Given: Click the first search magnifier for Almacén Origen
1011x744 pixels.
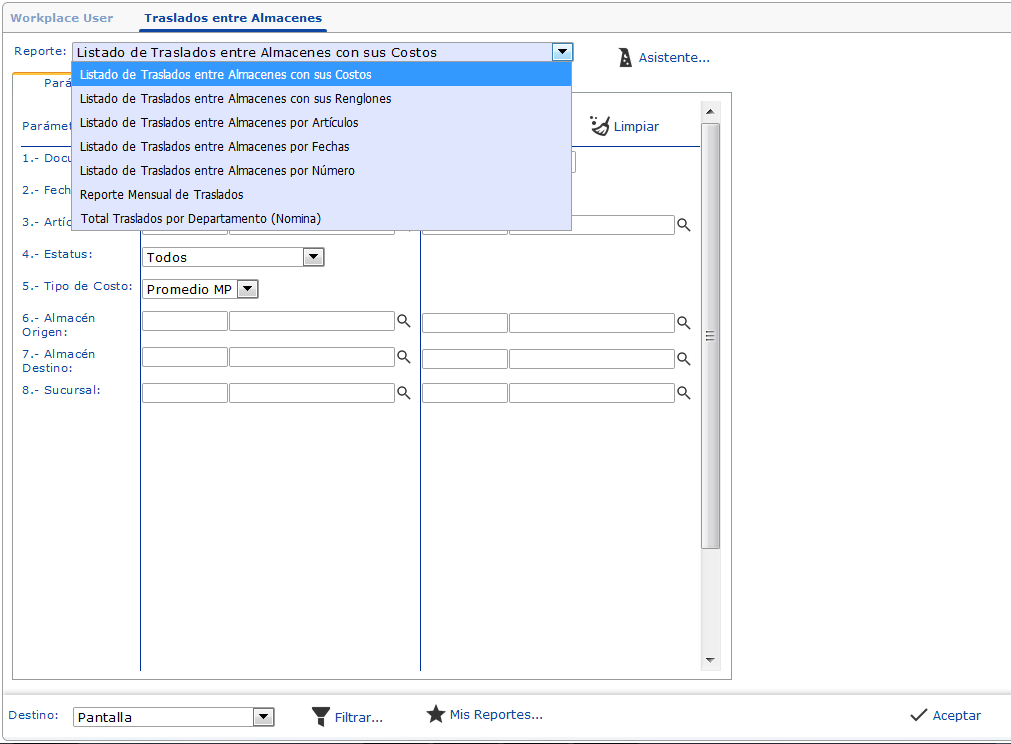Looking at the screenshot, I should (404, 321).
